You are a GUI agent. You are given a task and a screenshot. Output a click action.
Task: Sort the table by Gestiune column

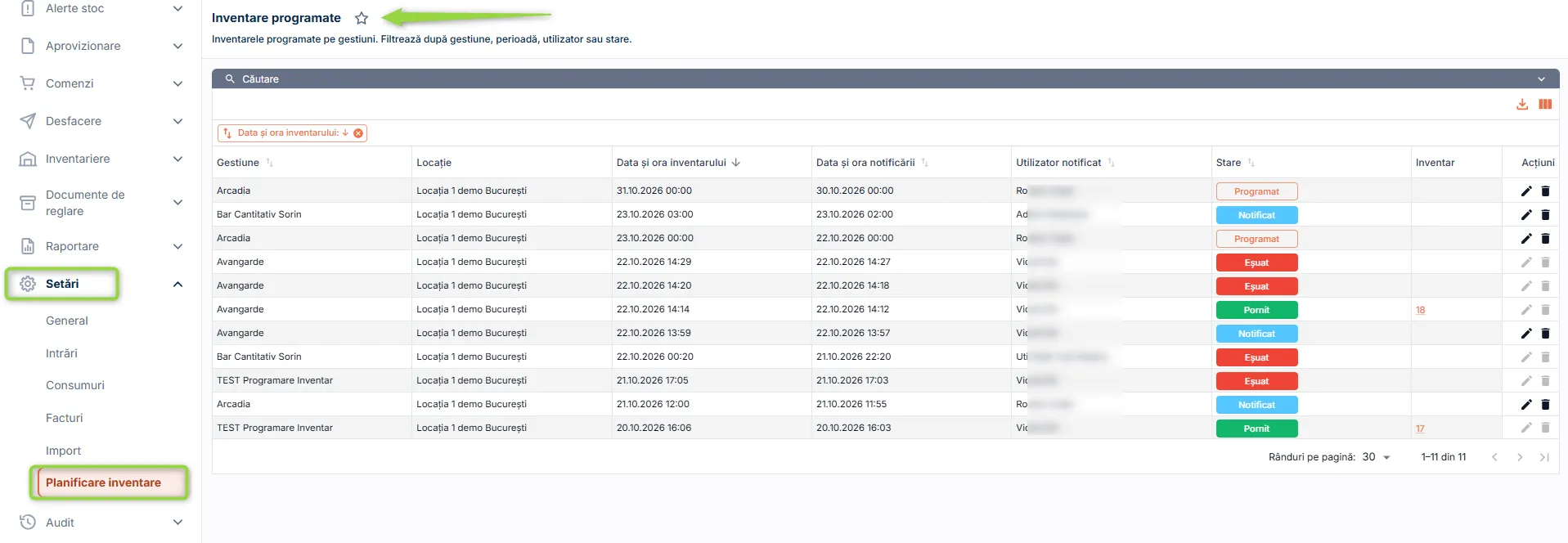pos(270,163)
